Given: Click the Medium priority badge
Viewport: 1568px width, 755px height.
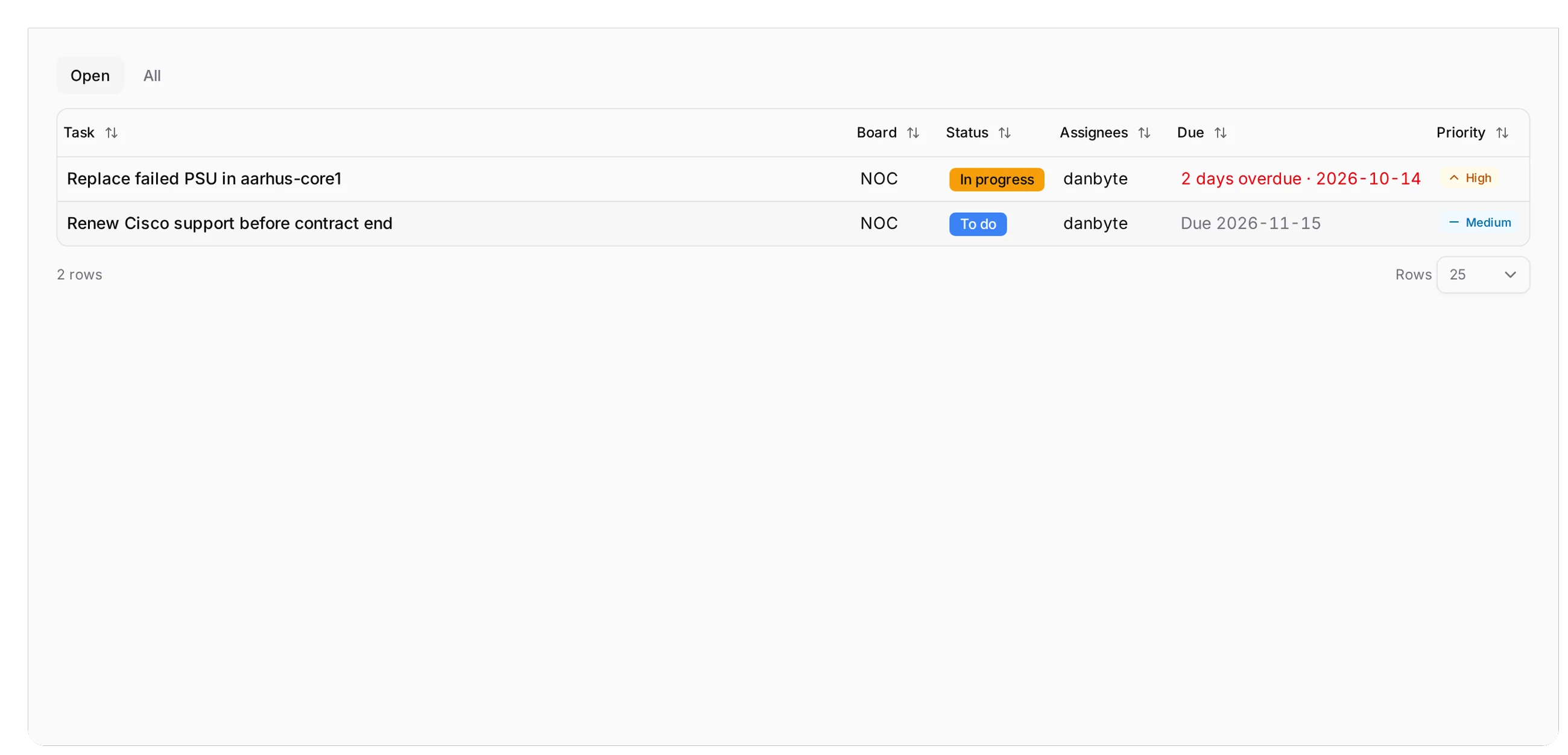Looking at the screenshot, I should coord(1479,223).
